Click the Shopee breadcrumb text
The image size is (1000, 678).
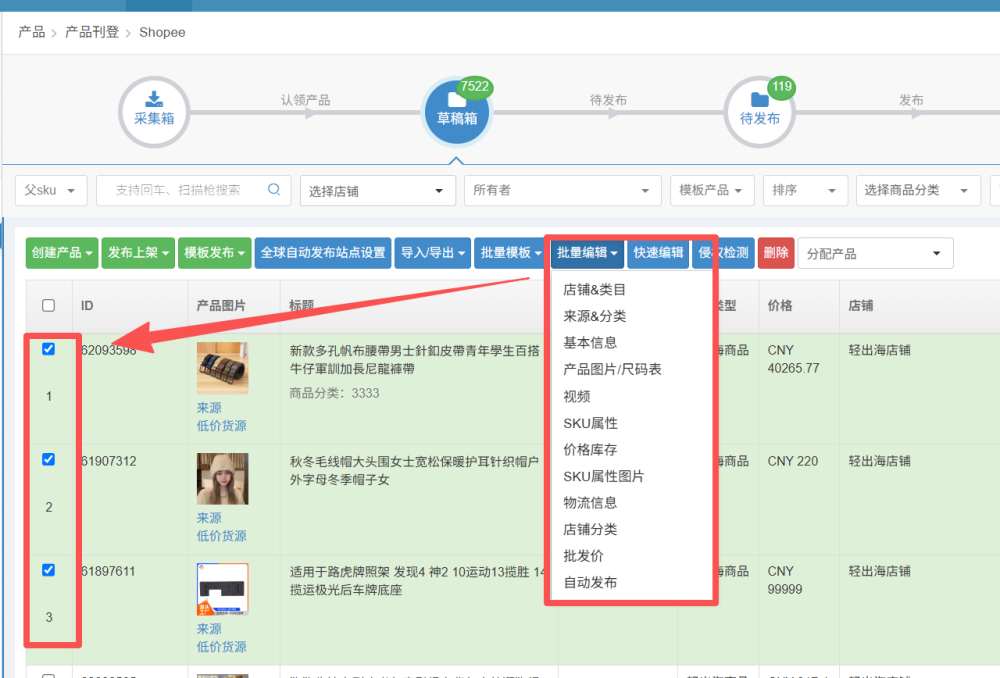(162, 32)
